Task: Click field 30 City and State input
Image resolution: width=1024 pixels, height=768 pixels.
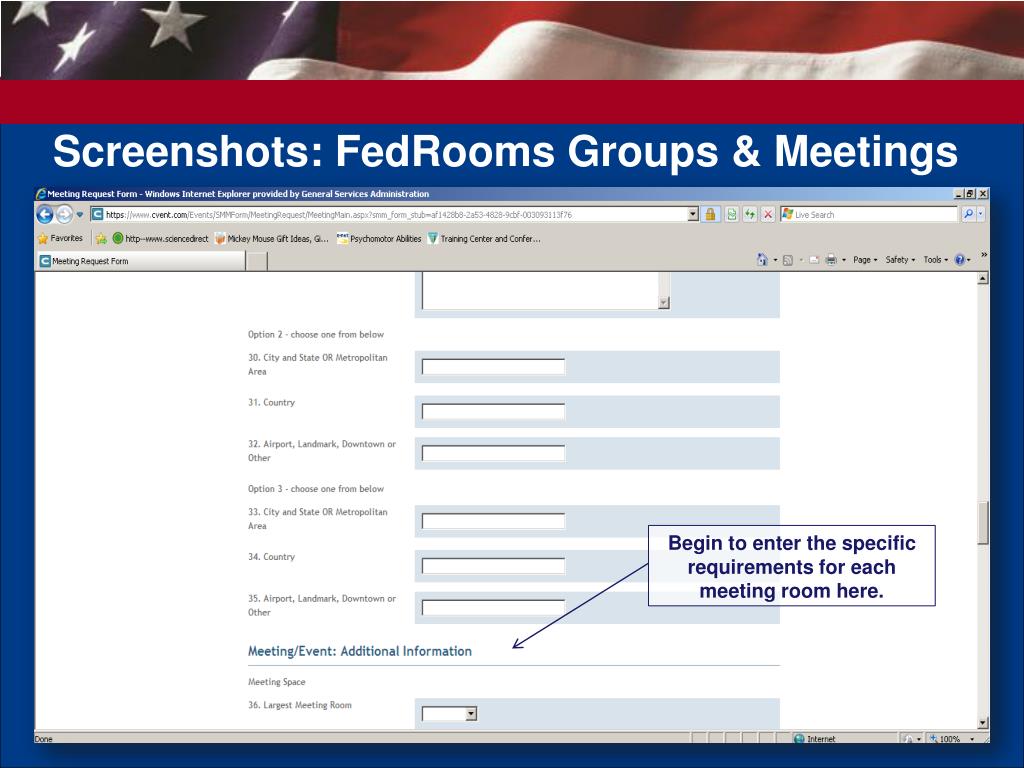Action: click(x=493, y=366)
